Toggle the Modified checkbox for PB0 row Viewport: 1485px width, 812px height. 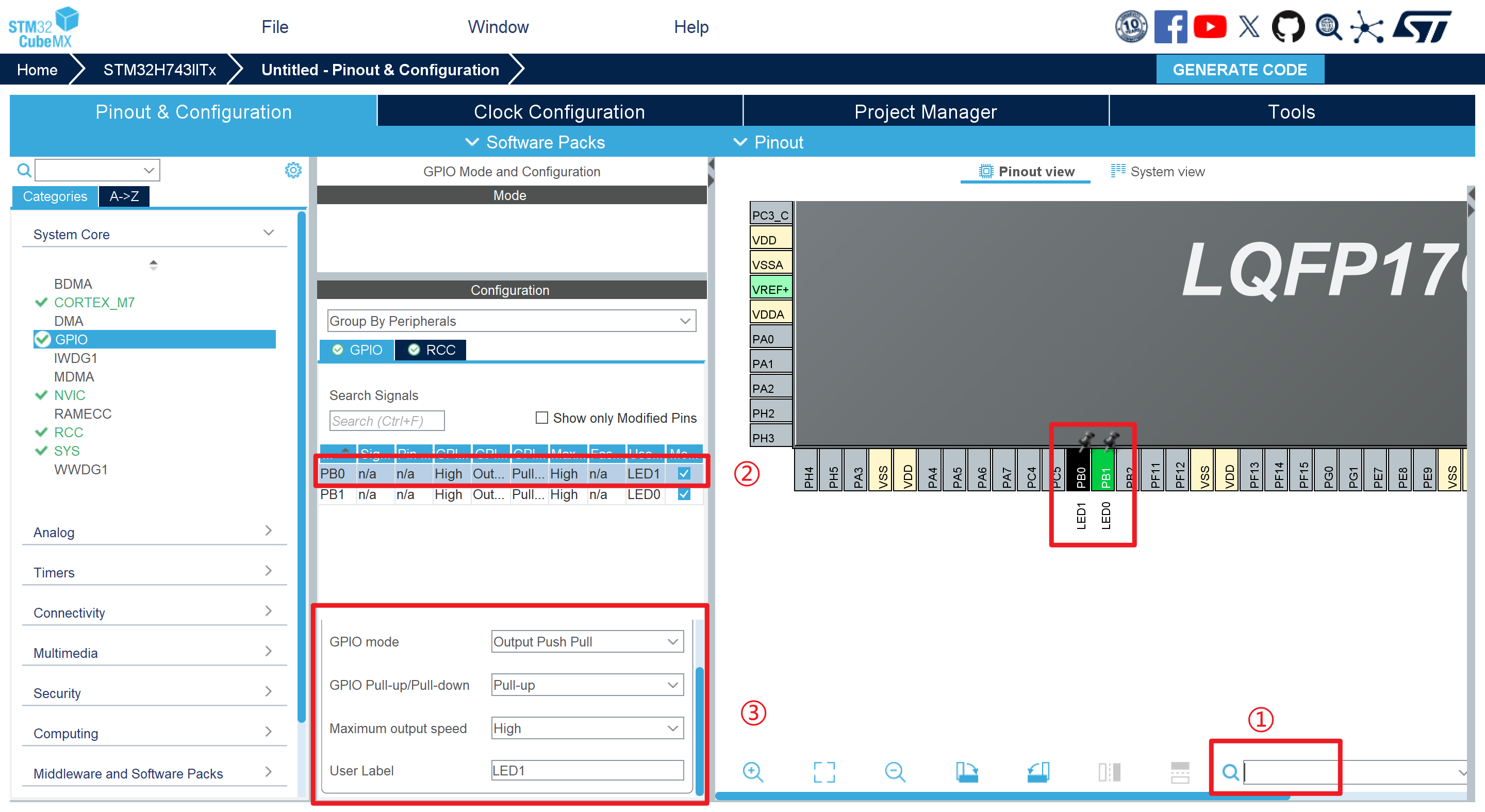684,473
